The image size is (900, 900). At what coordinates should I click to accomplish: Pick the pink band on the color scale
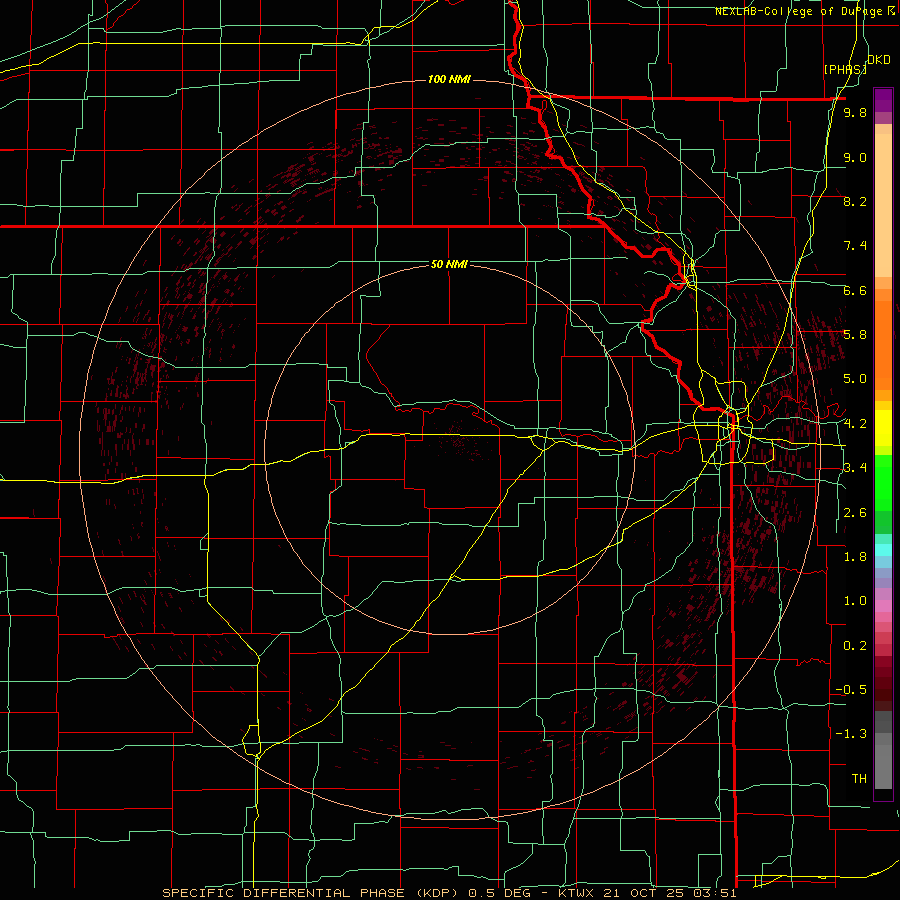tap(883, 606)
